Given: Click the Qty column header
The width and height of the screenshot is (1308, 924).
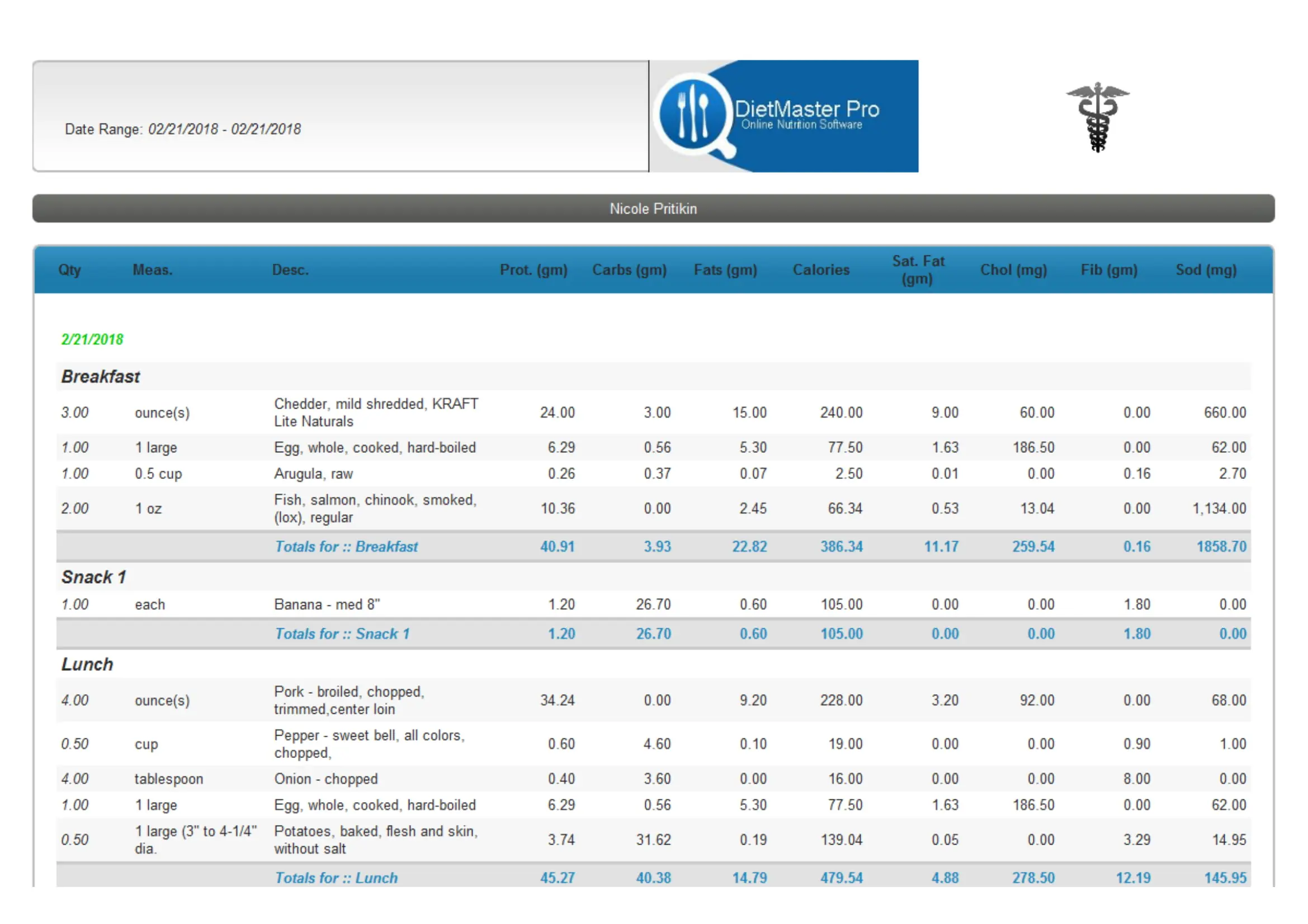Looking at the screenshot, I should coord(69,270).
